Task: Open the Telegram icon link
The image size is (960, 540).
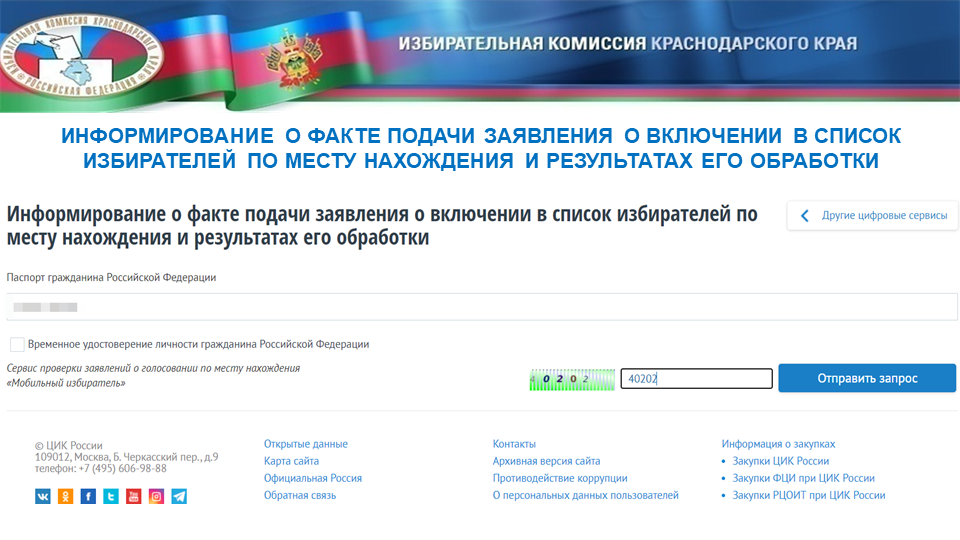Action: tap(179, 496)
